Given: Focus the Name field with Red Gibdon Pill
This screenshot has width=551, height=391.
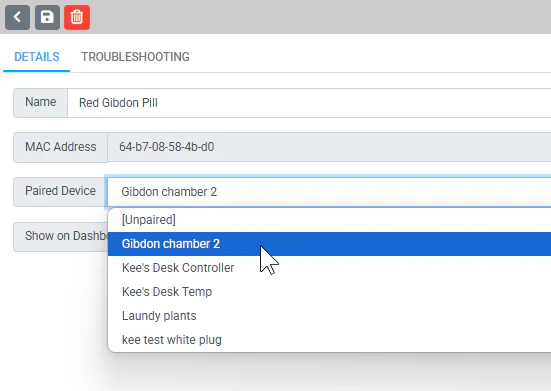Looking at the screenshot, I should coord(309,103).
